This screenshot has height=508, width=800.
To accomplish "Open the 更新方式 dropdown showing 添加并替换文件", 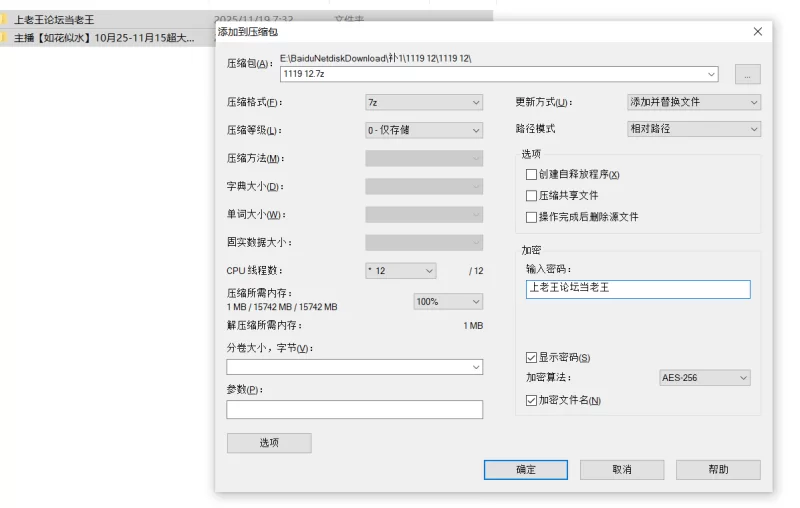I will coord(694,102).
